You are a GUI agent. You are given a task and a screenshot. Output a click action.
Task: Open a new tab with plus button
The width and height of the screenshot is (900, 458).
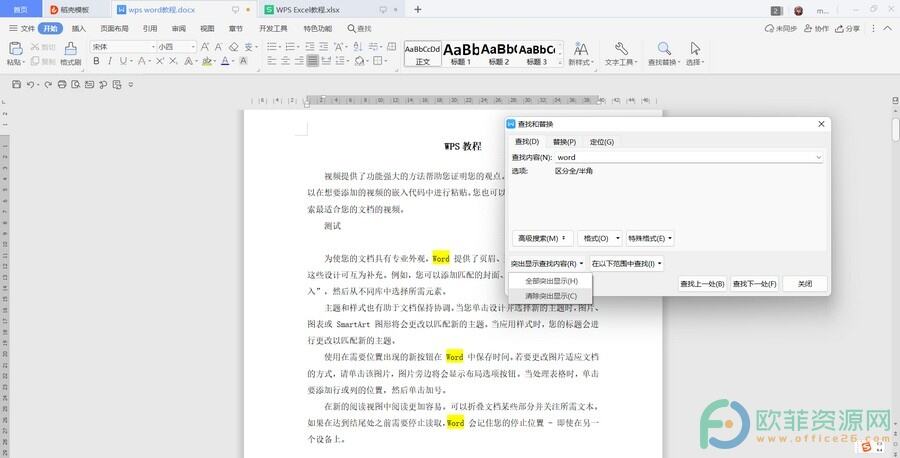pyautogui.click(x=418, y=9)
